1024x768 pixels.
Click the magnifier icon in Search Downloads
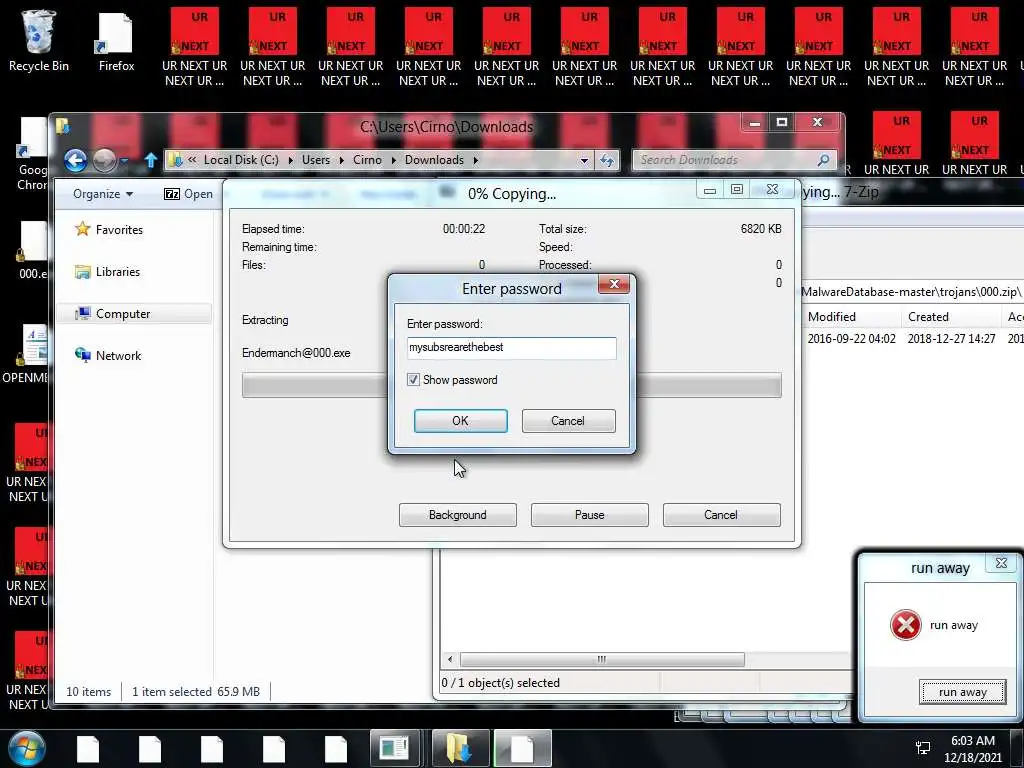click(824, 159)
